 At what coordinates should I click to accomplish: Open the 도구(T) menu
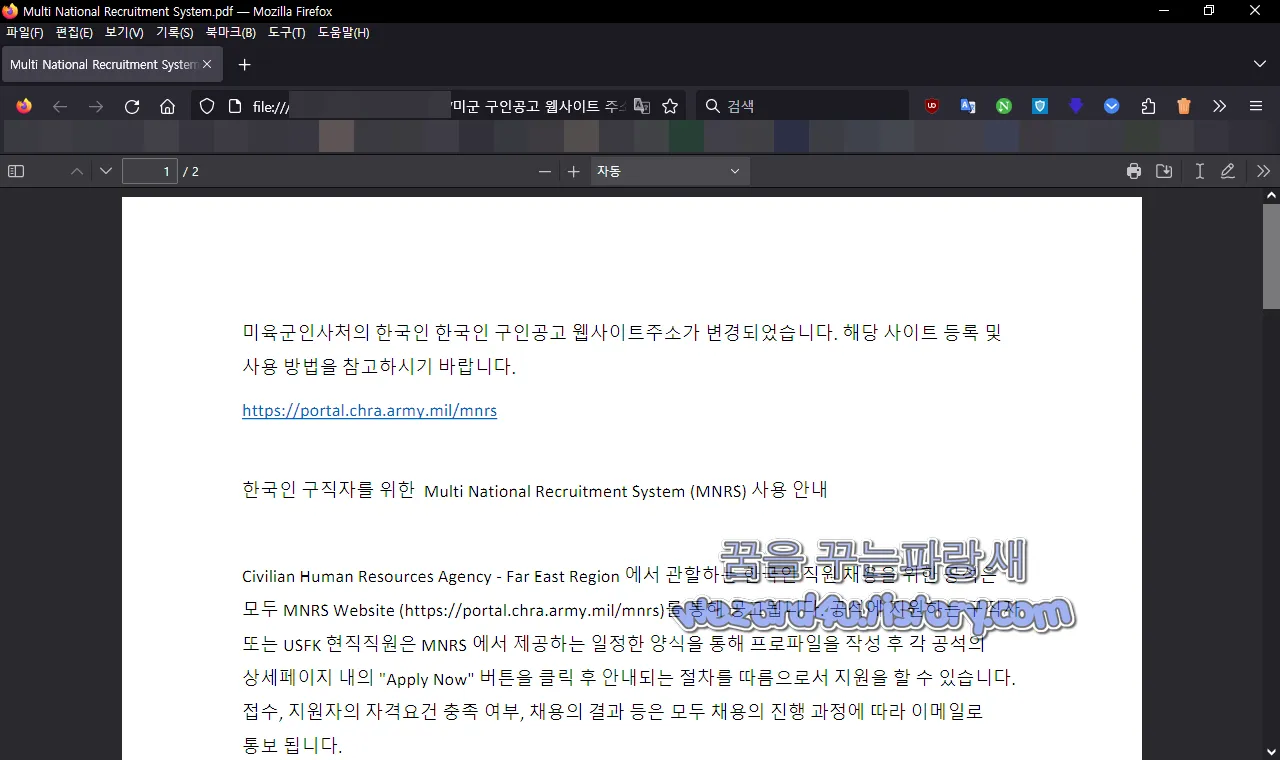pyautogui.click(x=286, y=33)
